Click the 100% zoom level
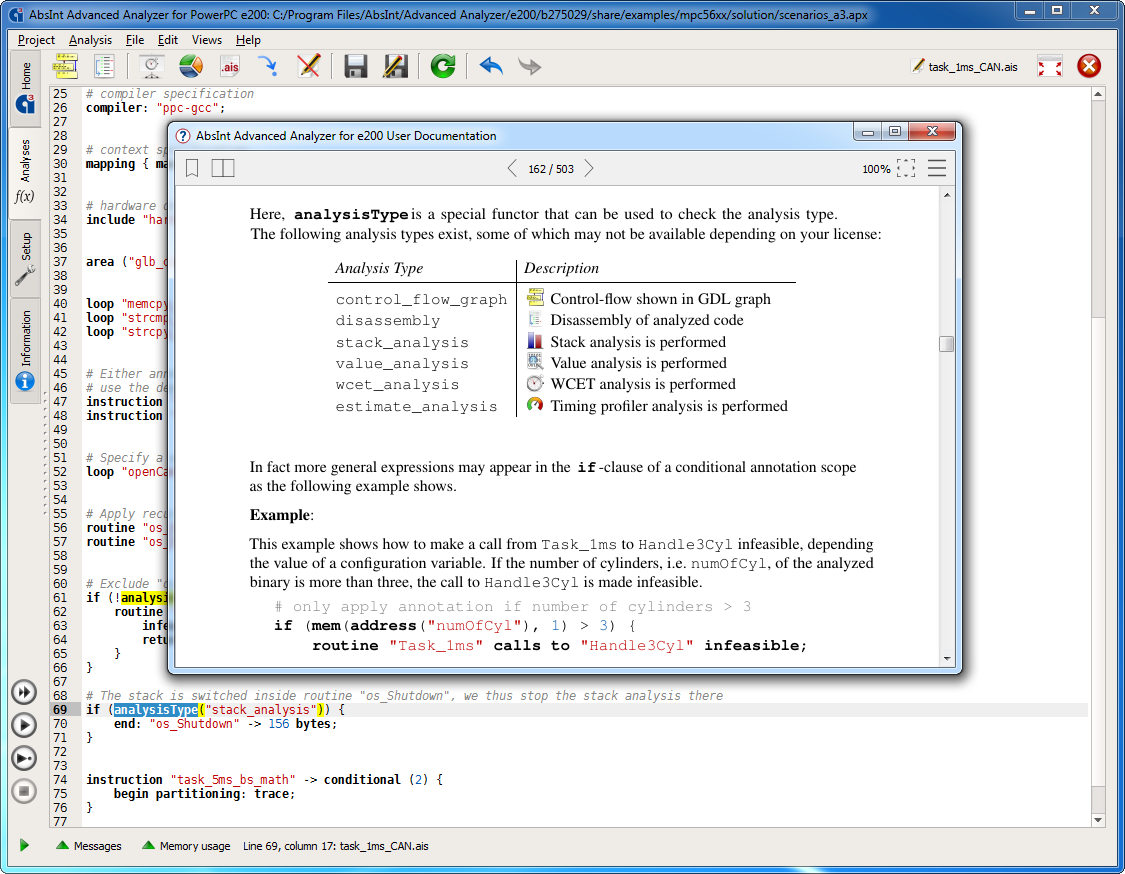This screenshot has height=874, width=1125. point(875,169)
